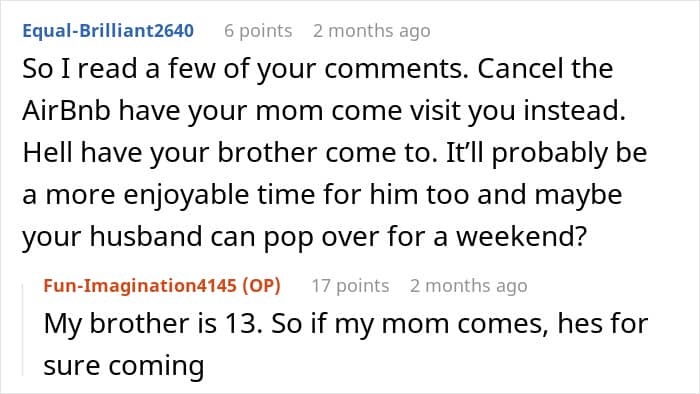
Task: Open Equal-Brilliant2640's user profile
Action: coord(108,31)
